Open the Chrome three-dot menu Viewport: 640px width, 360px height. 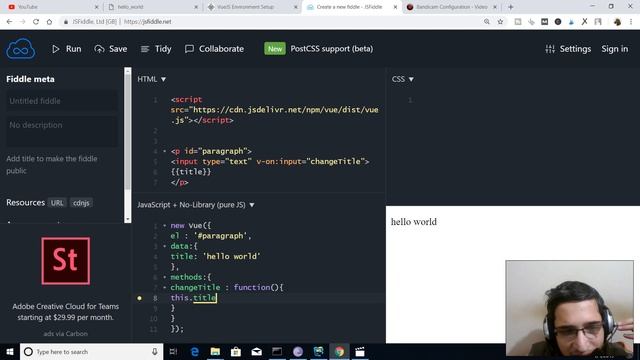coord(631,22)
